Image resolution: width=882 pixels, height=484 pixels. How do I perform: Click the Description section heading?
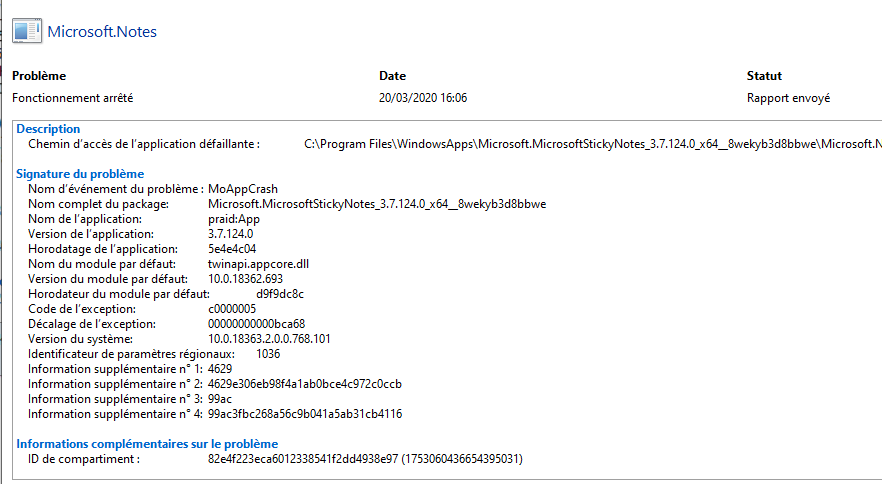tap(48, 129)
